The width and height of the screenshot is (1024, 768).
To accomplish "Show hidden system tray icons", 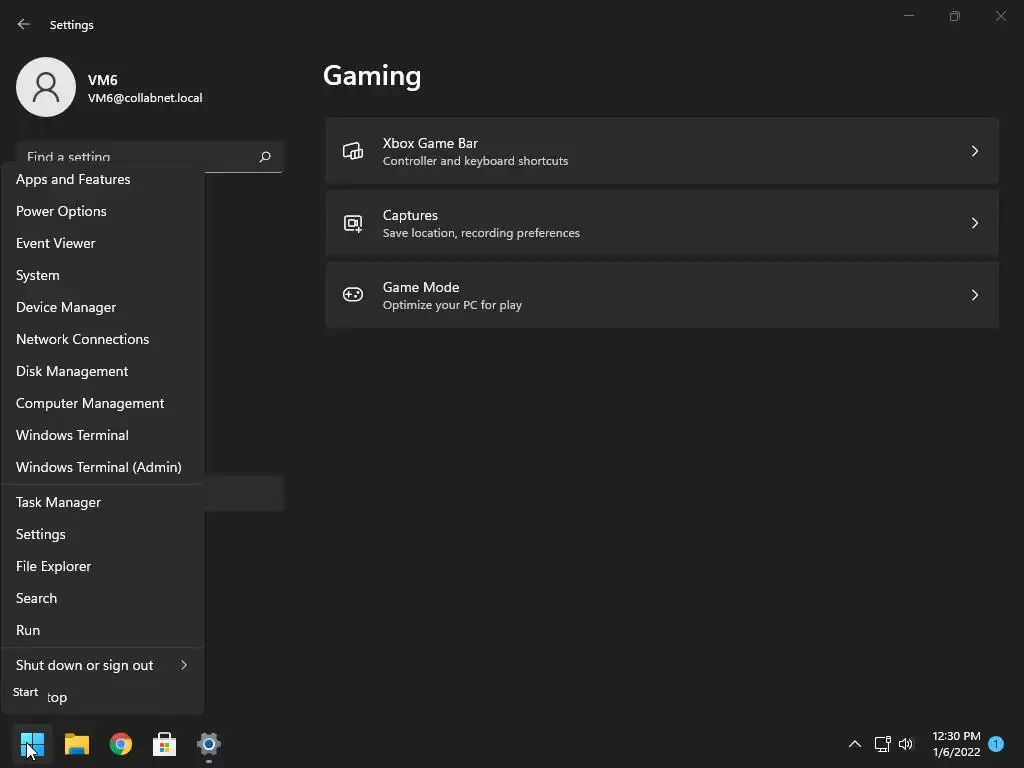I will pyautogui.click(x=854, y=744).
